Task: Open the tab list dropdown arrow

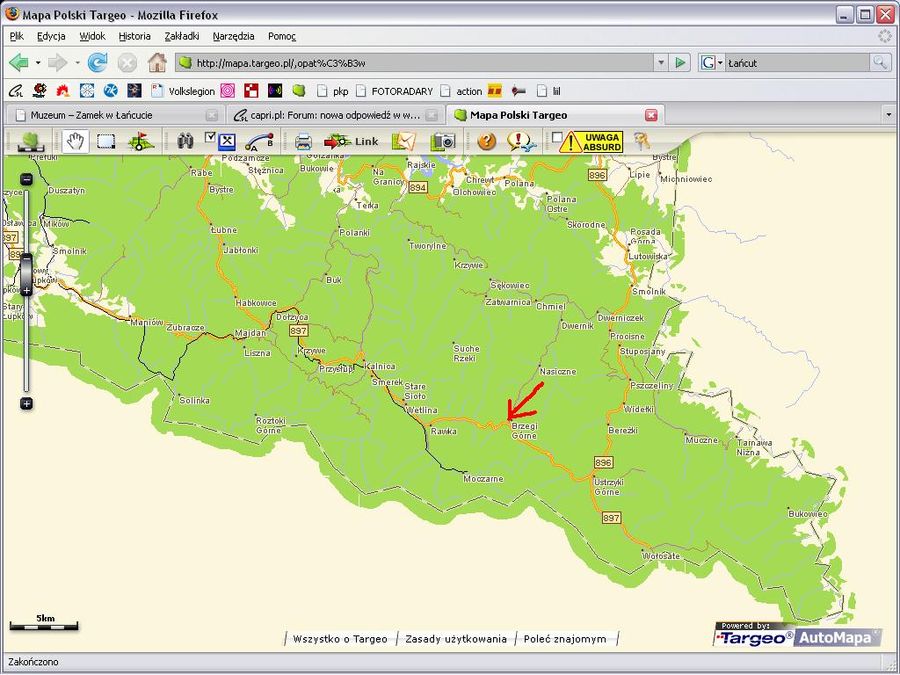Action: [888, 115]
